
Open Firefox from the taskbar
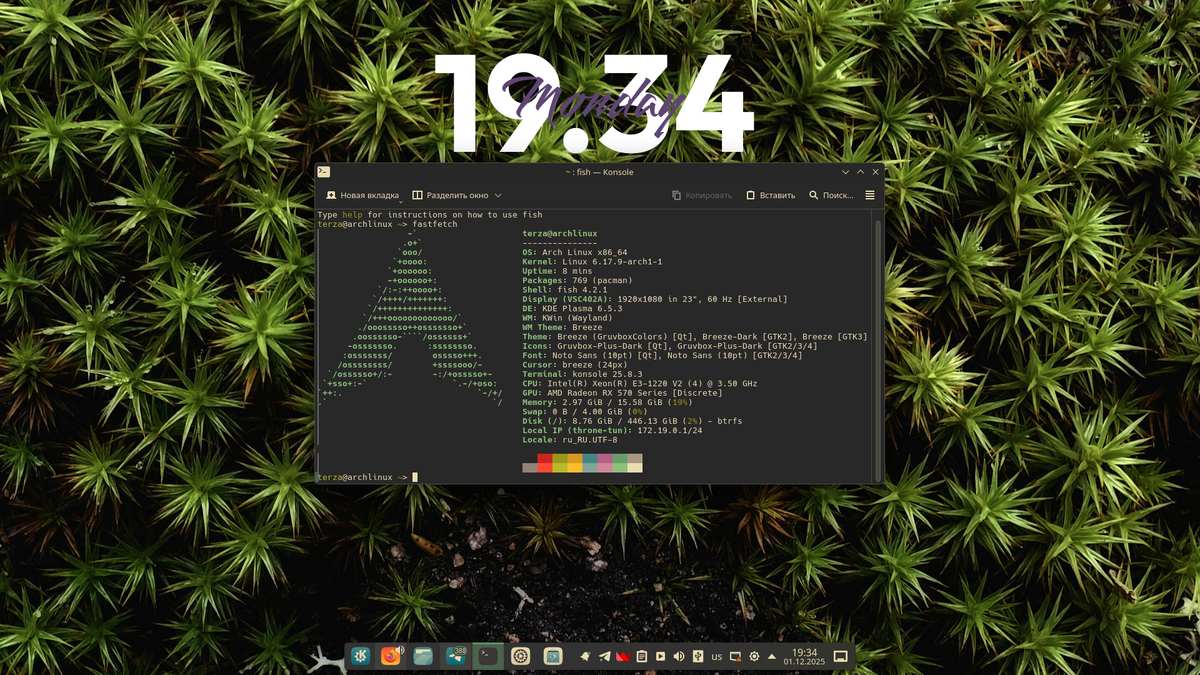click(x=391, y=656)
